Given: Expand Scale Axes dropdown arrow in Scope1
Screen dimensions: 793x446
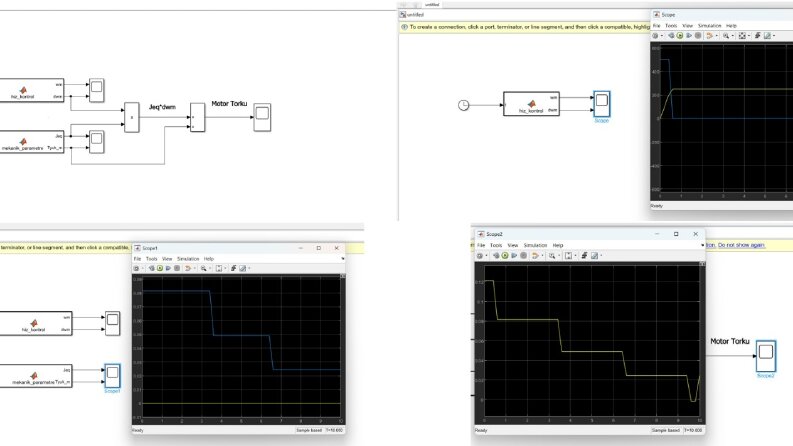Looking at the screenshot, I should [226, 268].
